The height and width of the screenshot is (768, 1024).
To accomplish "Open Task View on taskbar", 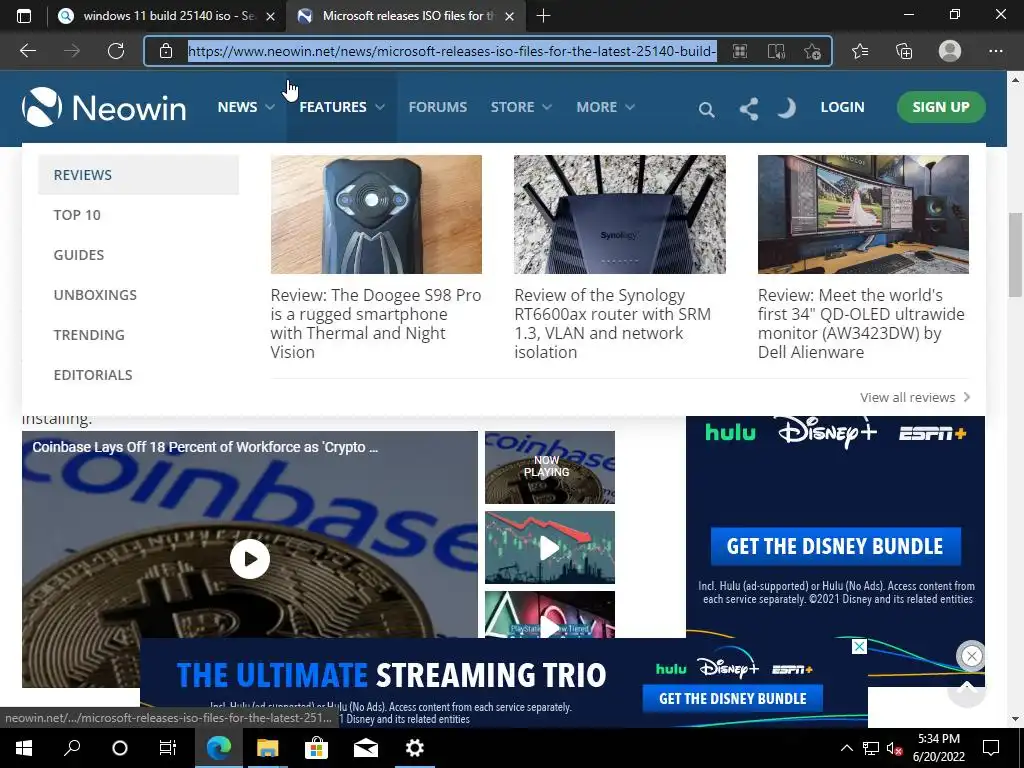I will coord(168,748).
